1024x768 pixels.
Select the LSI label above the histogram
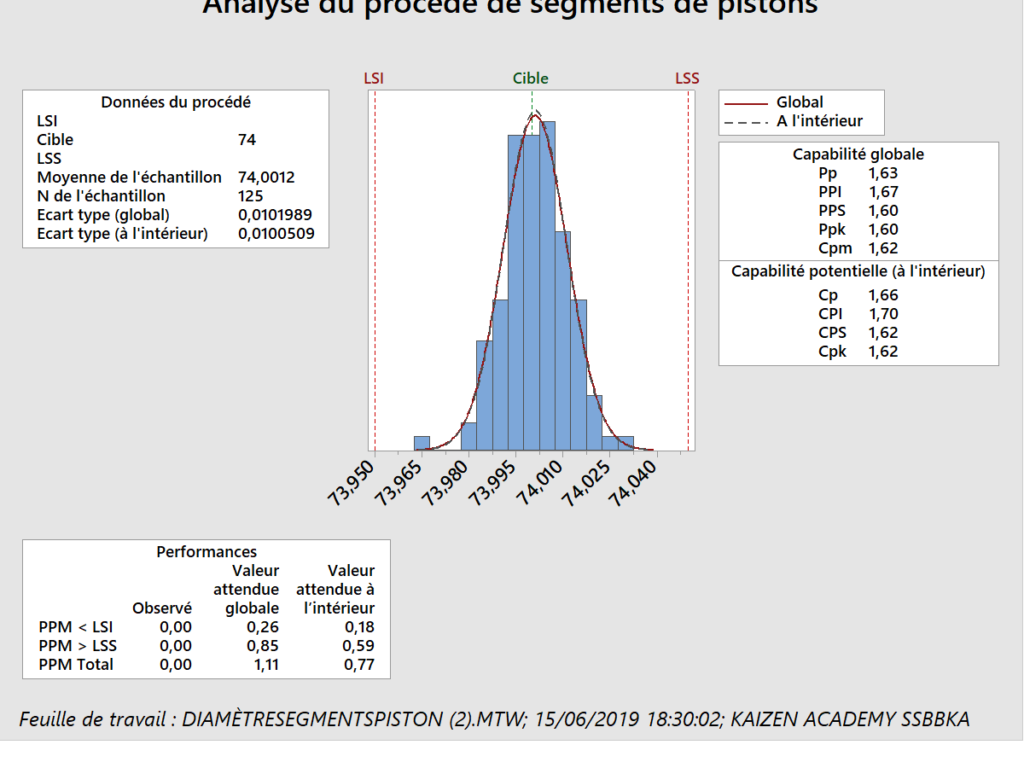click(x=373, y=78)
